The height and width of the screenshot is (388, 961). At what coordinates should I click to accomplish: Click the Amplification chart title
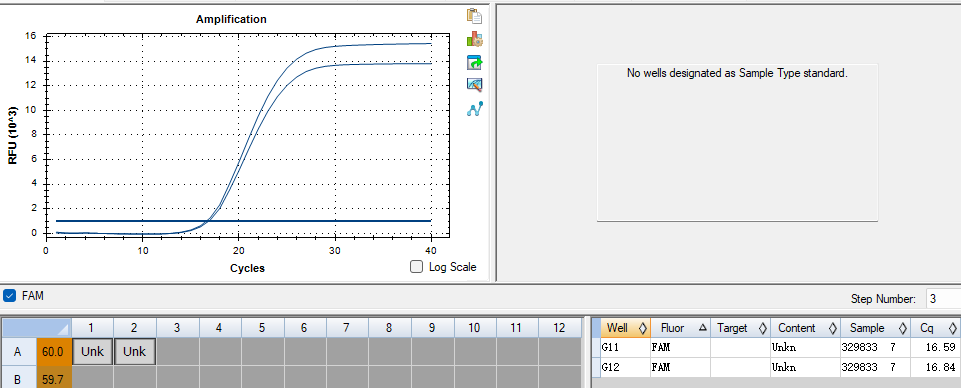pyautogui.click(x=231, y=19)
